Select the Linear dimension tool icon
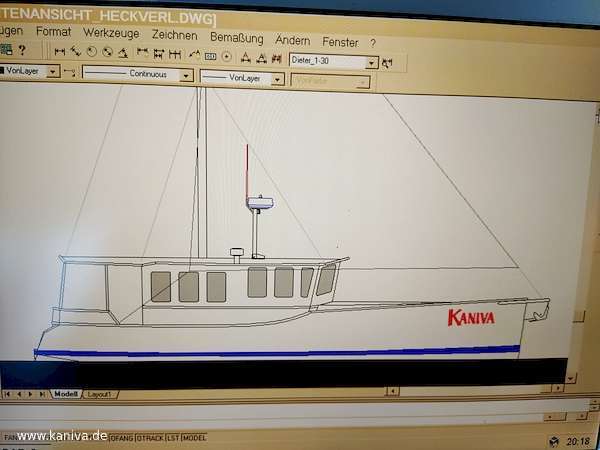 tap(60, 52)
